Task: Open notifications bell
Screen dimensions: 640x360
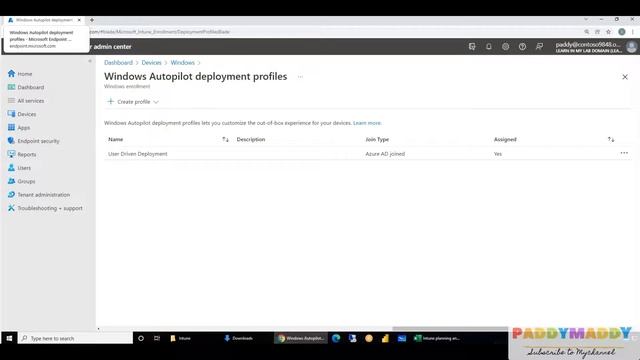Action: [x=489, y=47]
